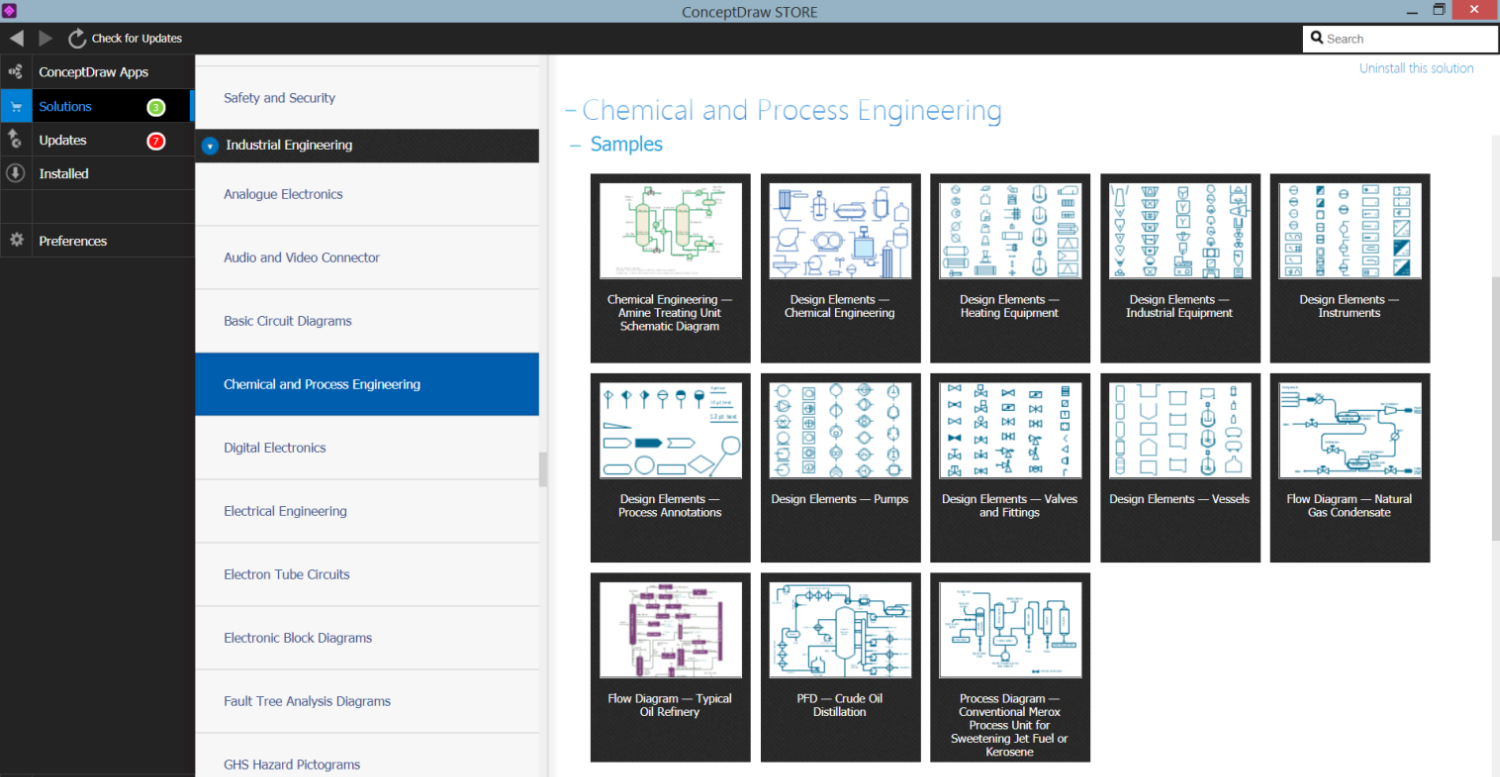The height and width of the screenshot is (777, 1500).
Task: Select Solutions in the left sidebar
Action: pos(97,106)
